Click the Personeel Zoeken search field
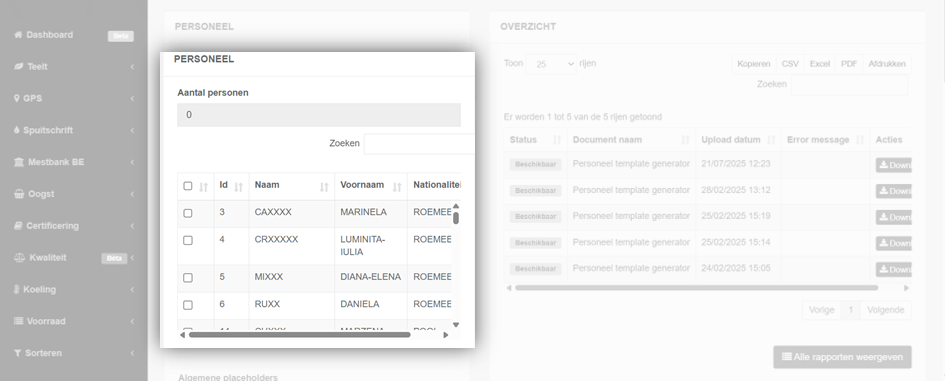Image resolution: width=945 pixels, height=381 pixels. 419,143
